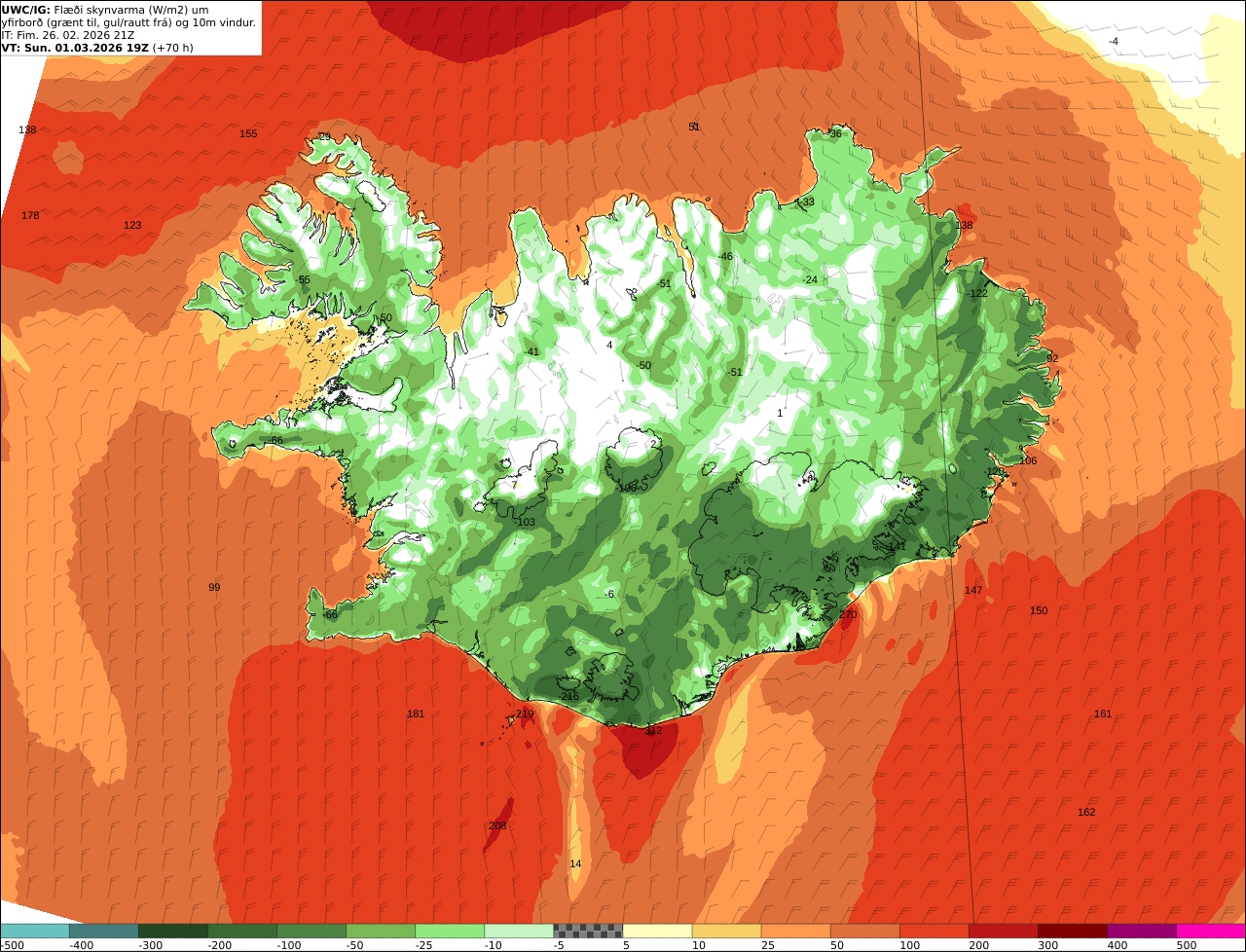This screenshot has height=952, width=1246.
Task: Click the 'VT: Sun. 01.03.2026 19Z (+70 h)' line
Action: point(97,48)
